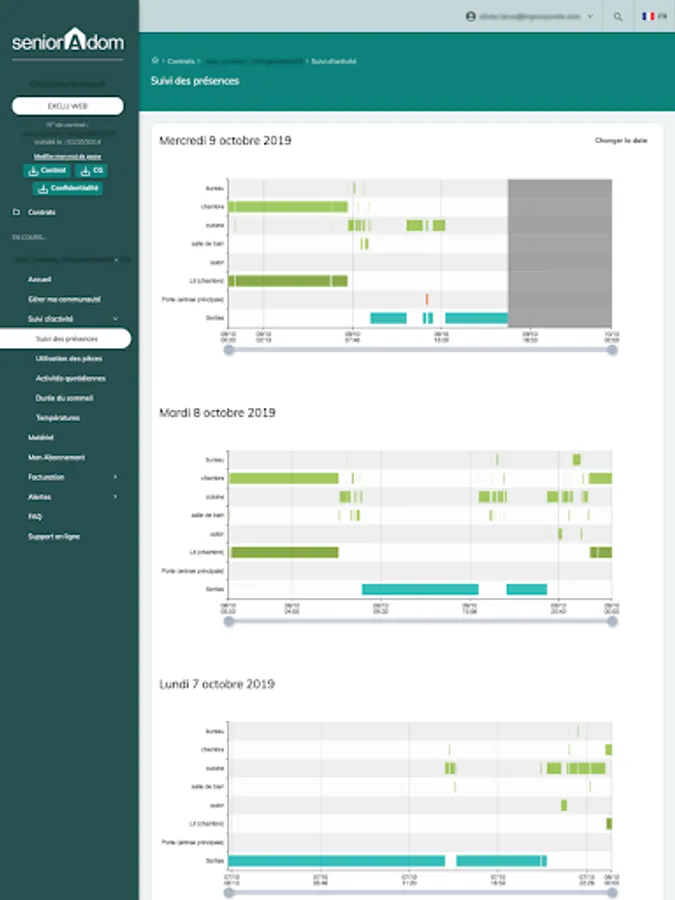The width and height of the screenshot is (675, 900).
Task: Click the EN COURS... label in sidebar
Action: [29, 237]
